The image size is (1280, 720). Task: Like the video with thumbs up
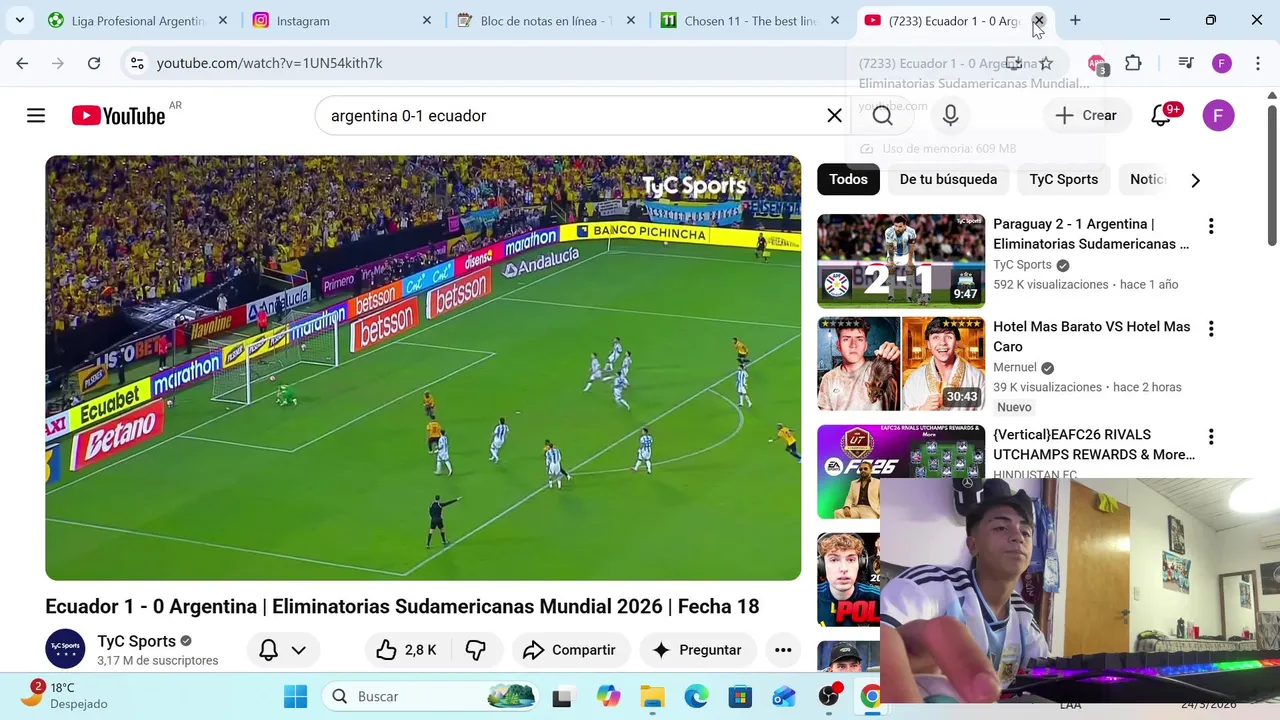[406, 650]
